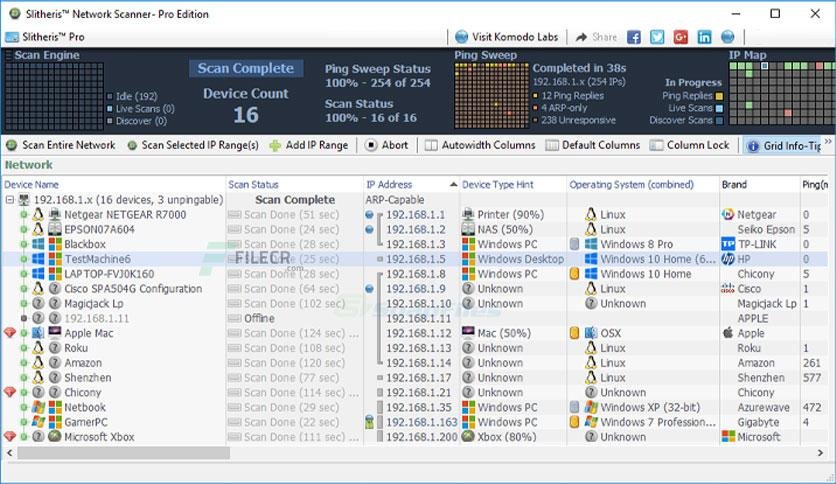836x484 pixels.
Task: Share via the Twitter icon
Action: coord(657,37)
